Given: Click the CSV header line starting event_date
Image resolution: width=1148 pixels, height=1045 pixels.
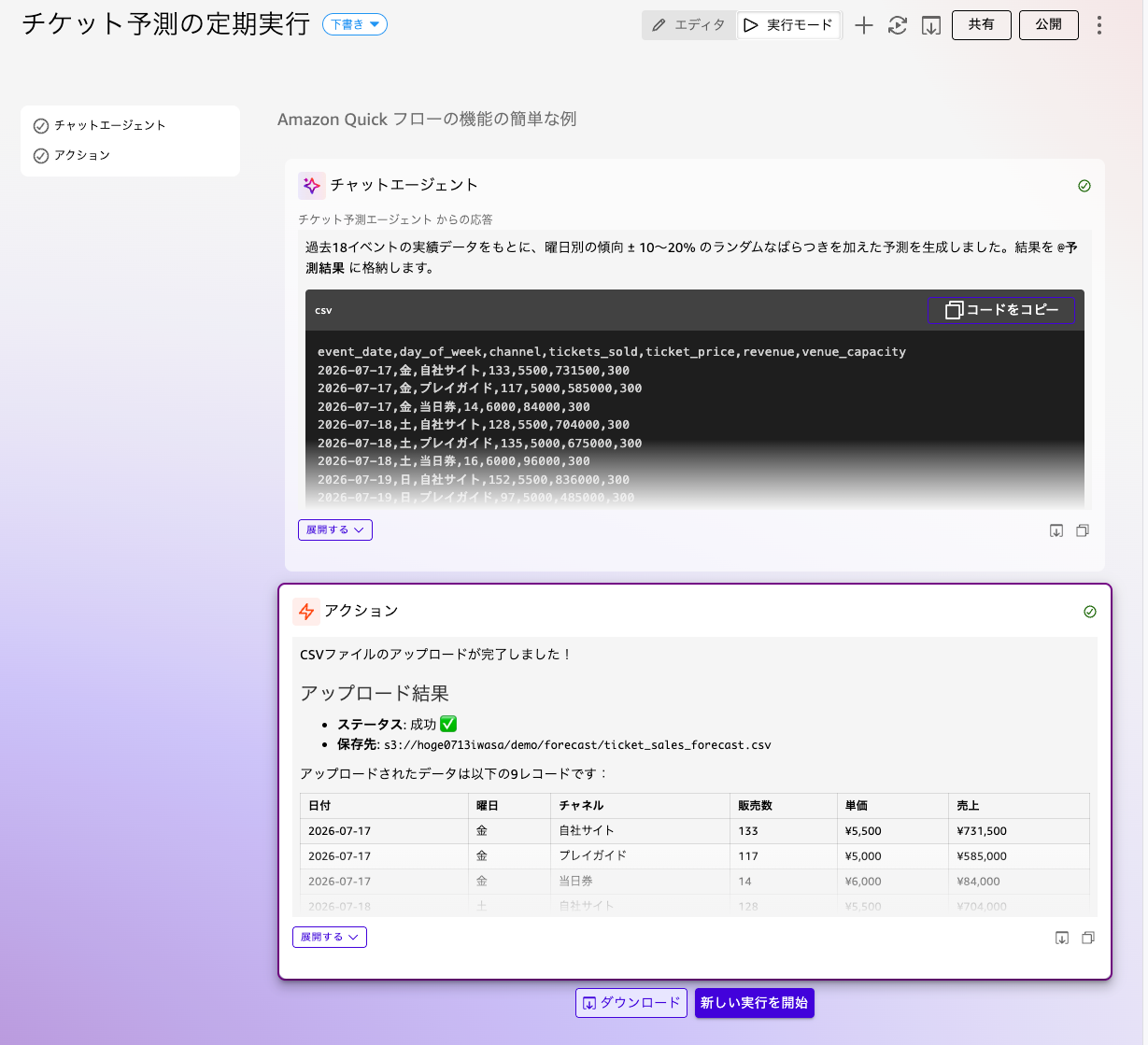Looking at the screenshot, I should click(612, 352).
